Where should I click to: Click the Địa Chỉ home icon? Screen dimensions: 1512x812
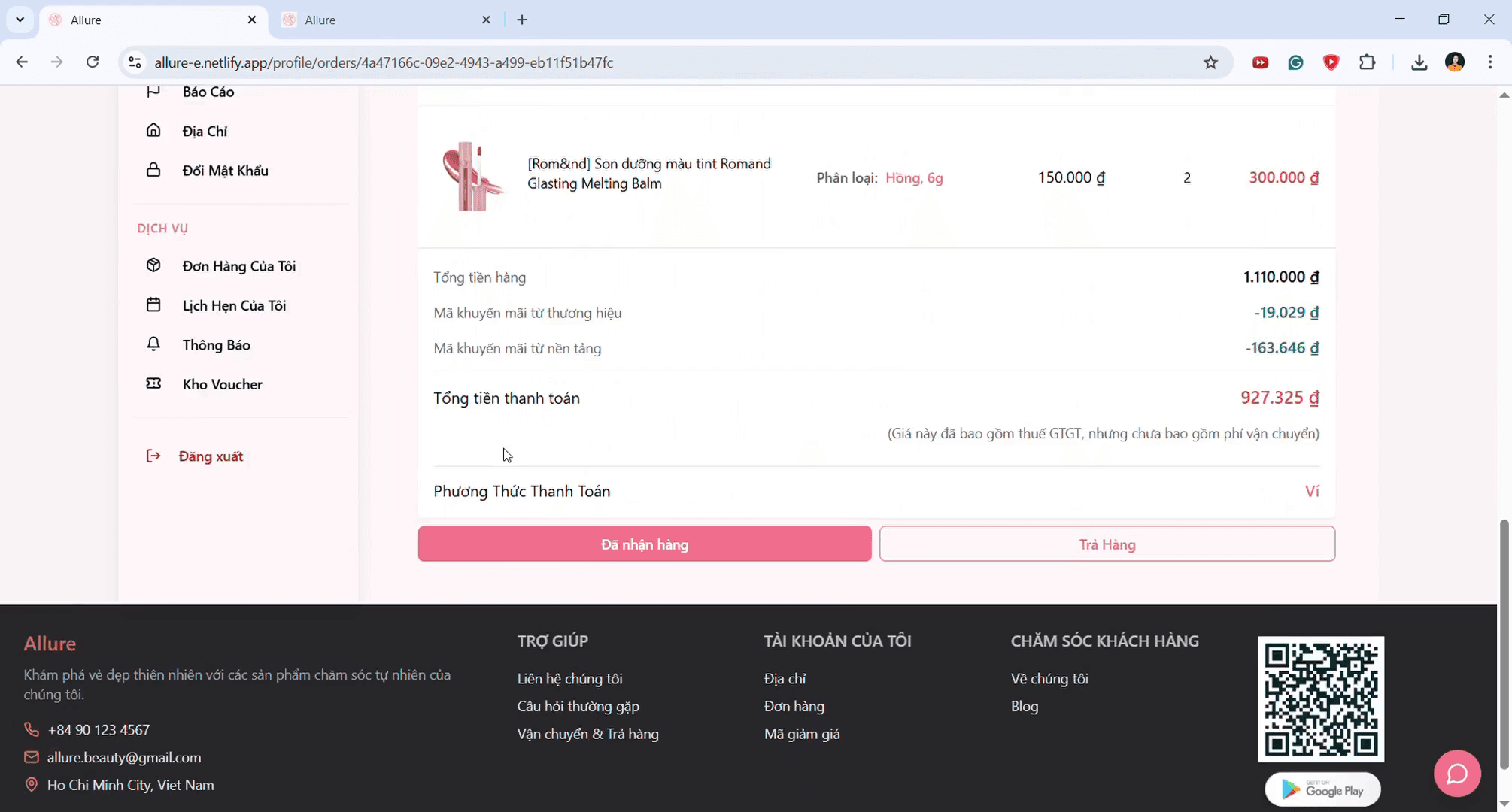click(x=153, y=130)
